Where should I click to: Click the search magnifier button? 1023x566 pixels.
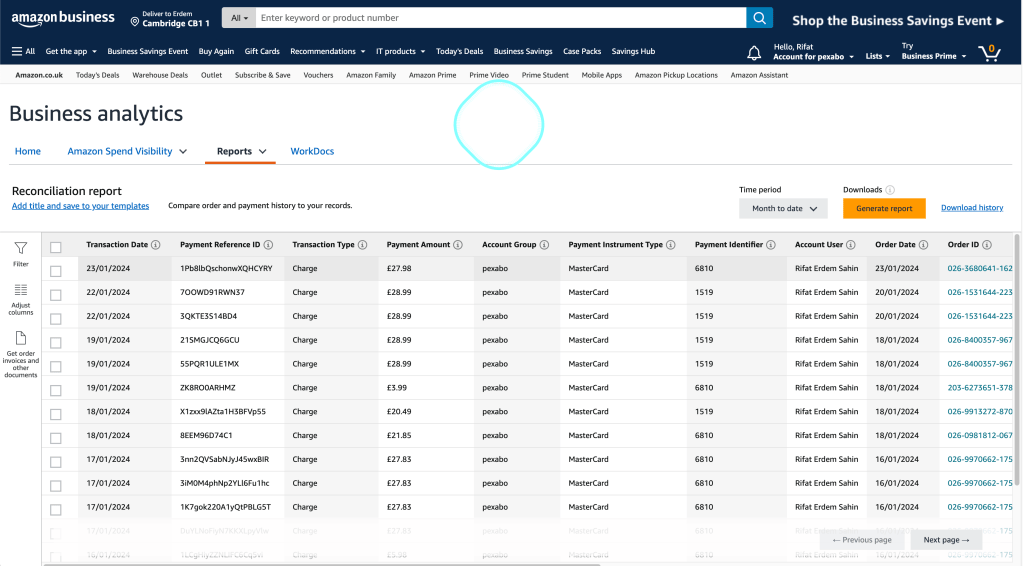759,18
